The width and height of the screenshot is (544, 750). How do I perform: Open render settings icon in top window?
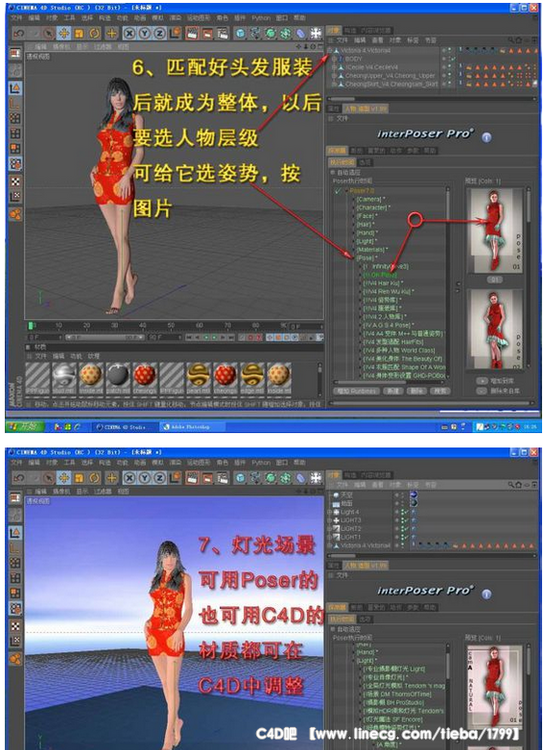point(222,33)
